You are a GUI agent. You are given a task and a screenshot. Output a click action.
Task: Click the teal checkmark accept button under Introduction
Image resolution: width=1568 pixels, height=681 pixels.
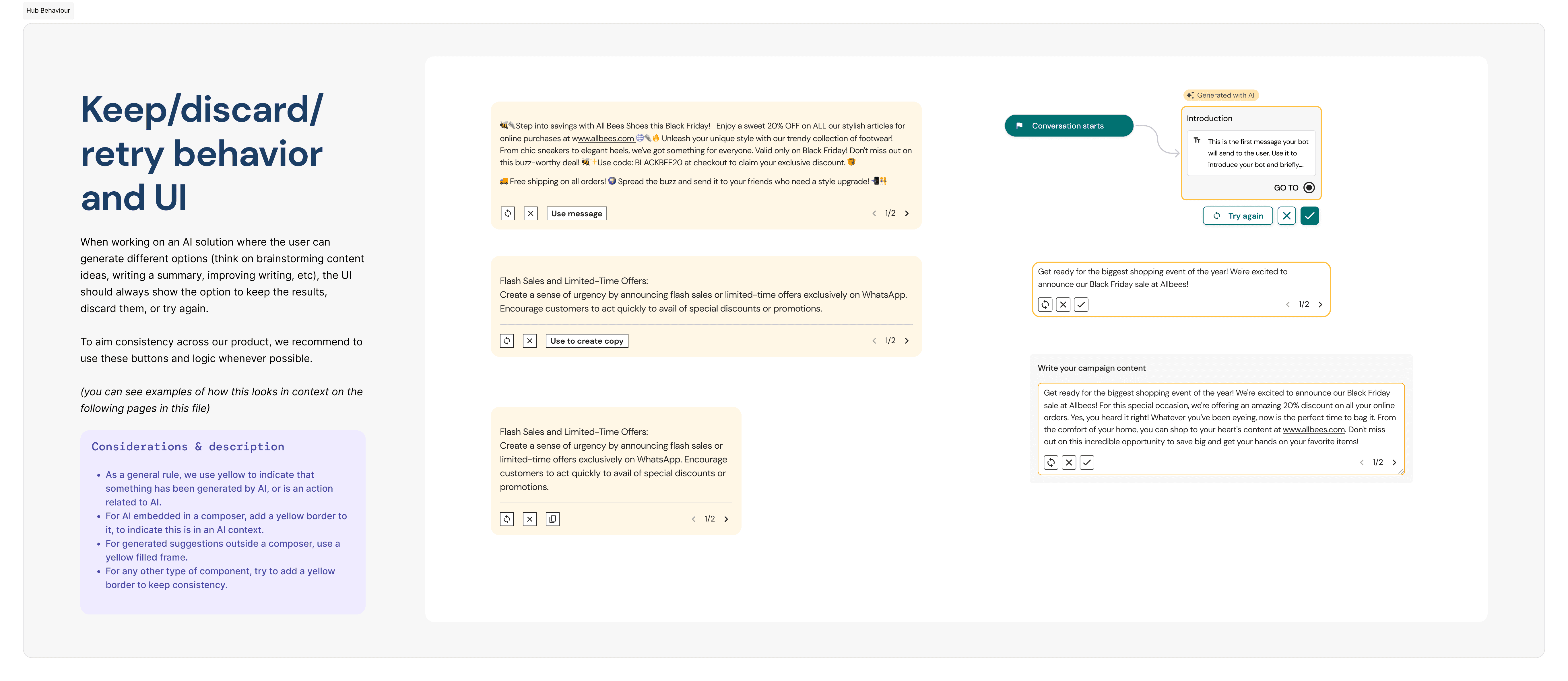(1309, 216)
